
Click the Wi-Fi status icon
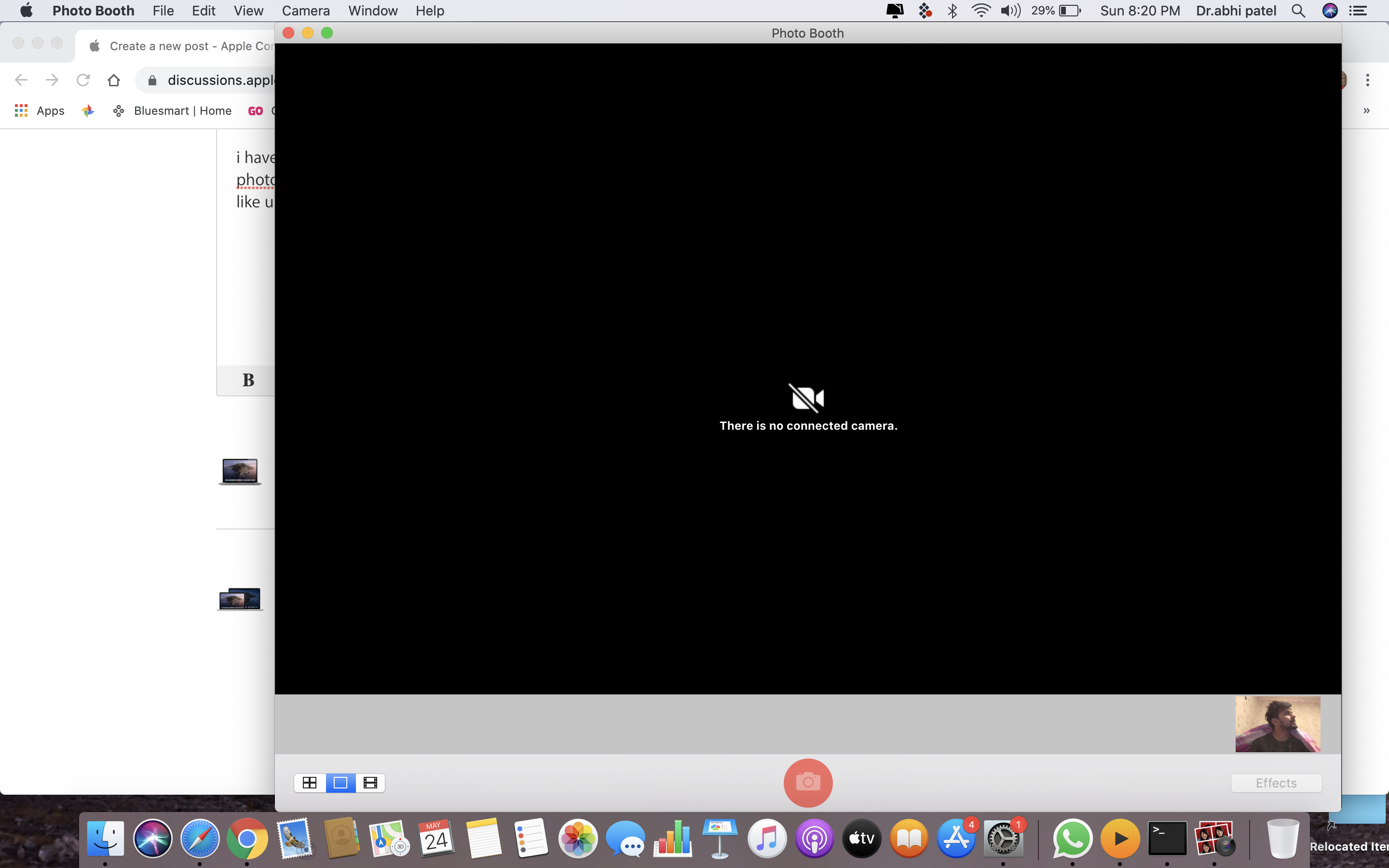(x=980, y=11)
